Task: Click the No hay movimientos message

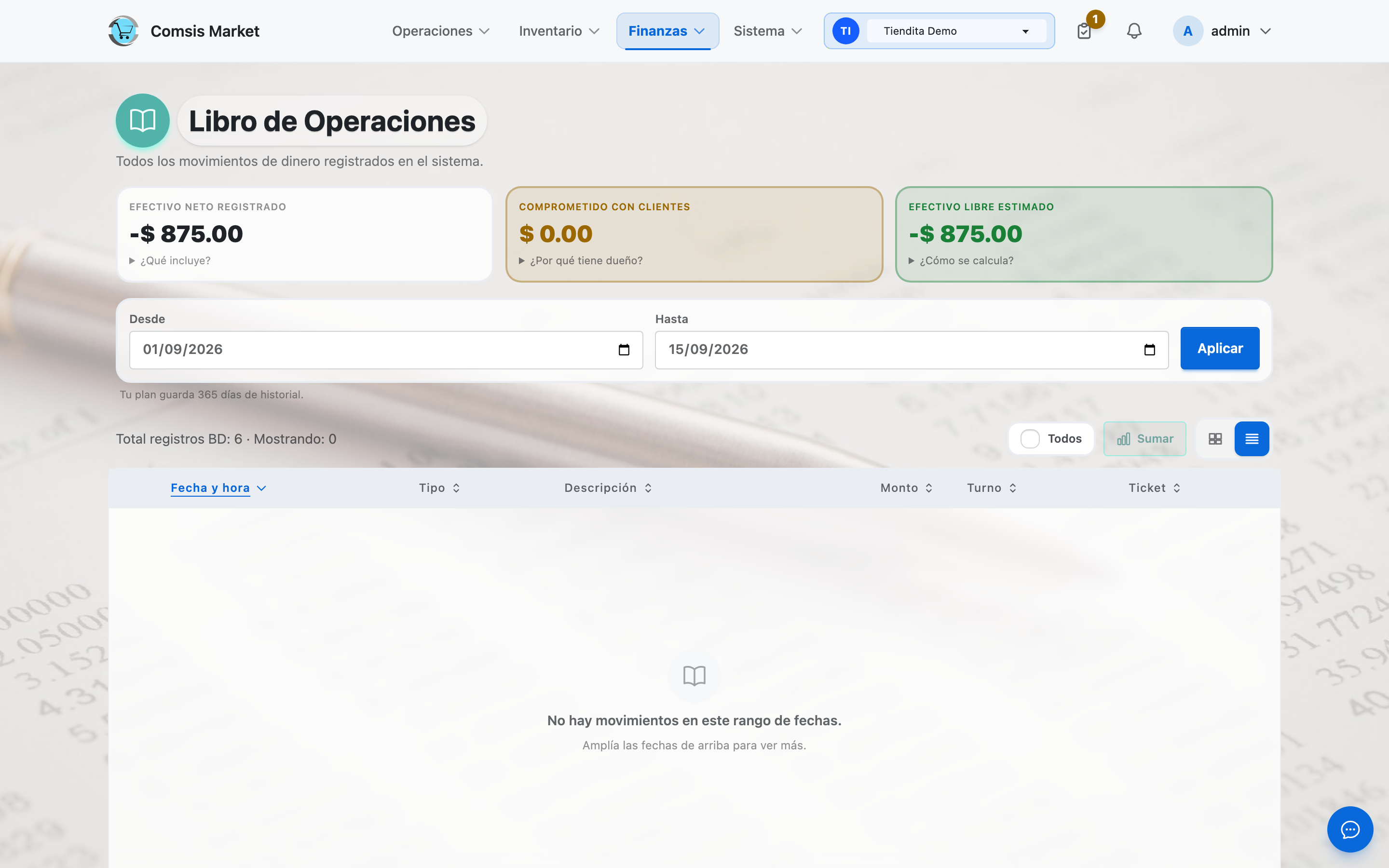Action: tap(694, 720)
